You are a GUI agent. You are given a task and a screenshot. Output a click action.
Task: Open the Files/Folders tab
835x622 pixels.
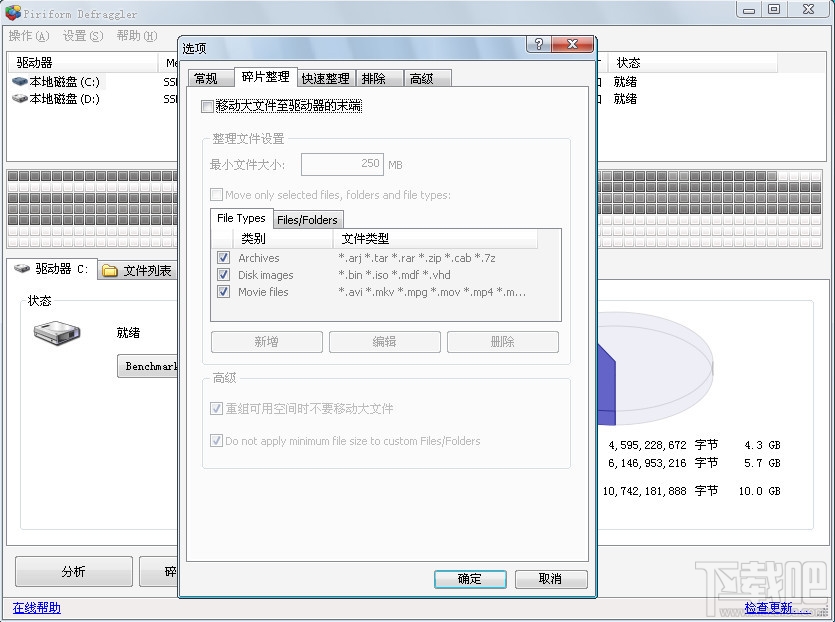(x=307, y=219)
